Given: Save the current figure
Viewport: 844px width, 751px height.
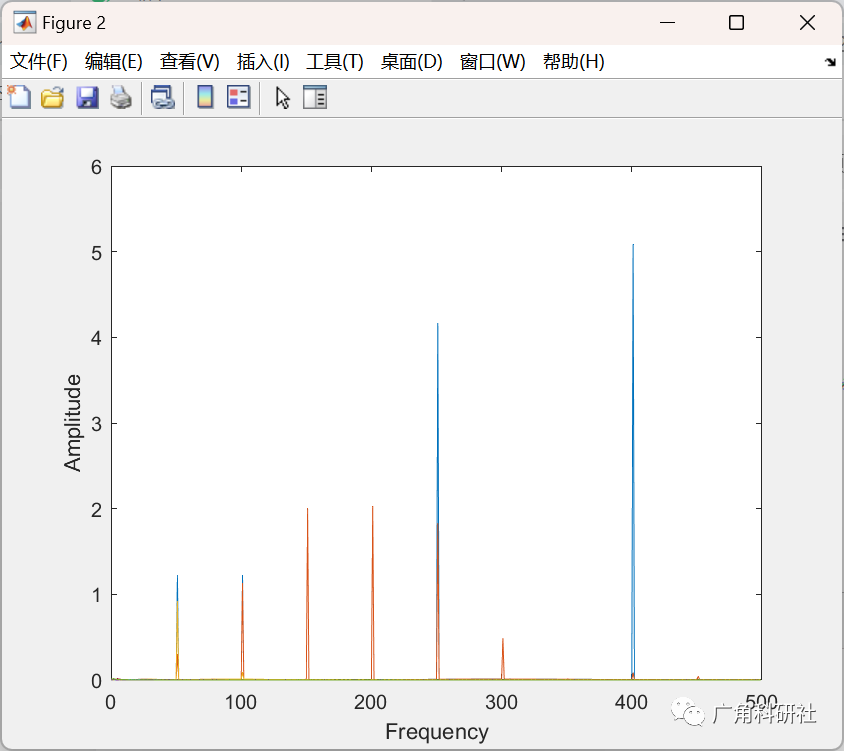Looking at the screenshot, I should click(86, 97).
